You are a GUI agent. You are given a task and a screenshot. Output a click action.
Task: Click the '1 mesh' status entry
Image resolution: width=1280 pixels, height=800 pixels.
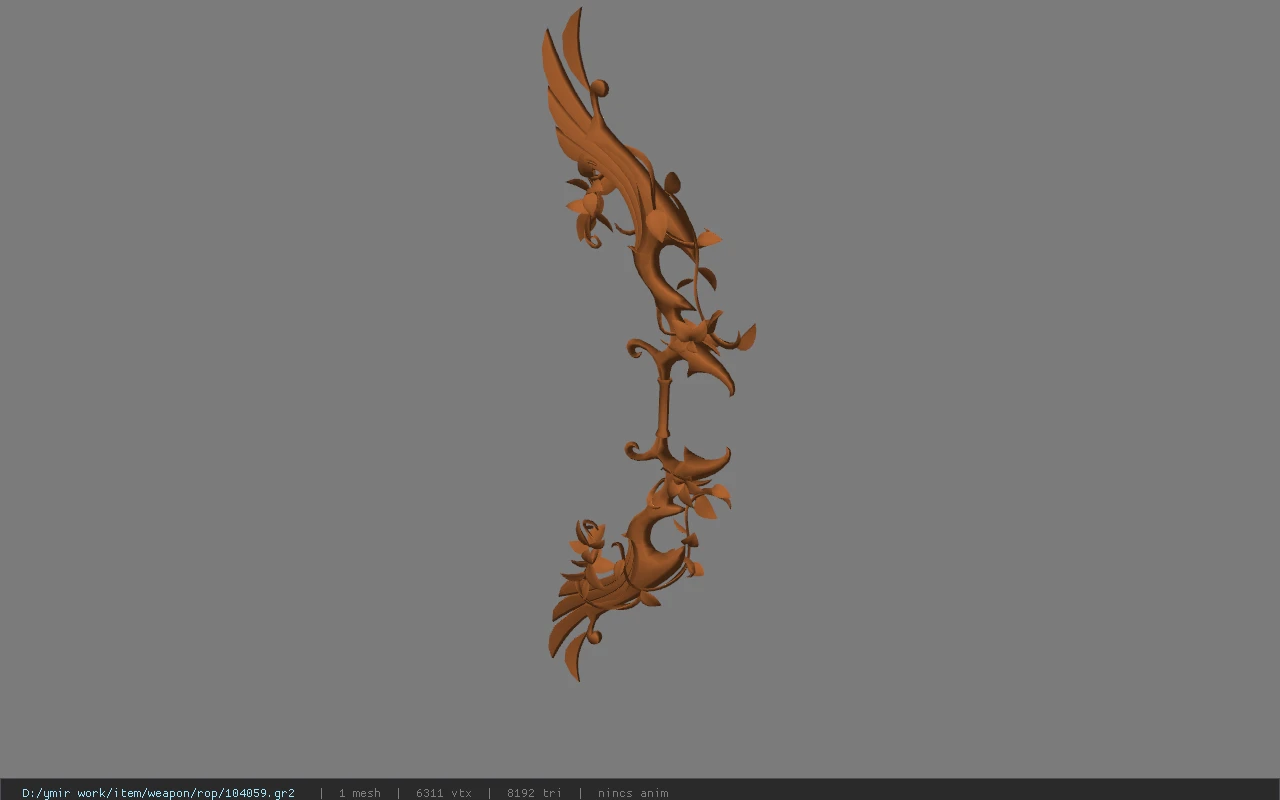pyautogui.click(x=359, y=793)
